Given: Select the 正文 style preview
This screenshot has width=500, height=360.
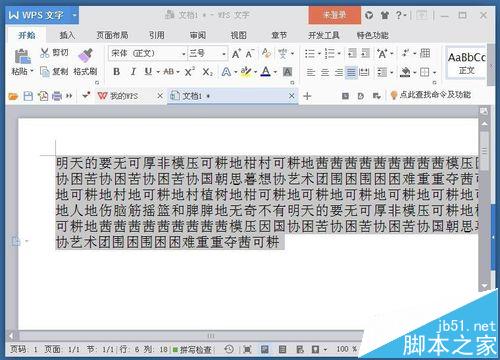Looking at the screenshot, I should tap(466, 63).
